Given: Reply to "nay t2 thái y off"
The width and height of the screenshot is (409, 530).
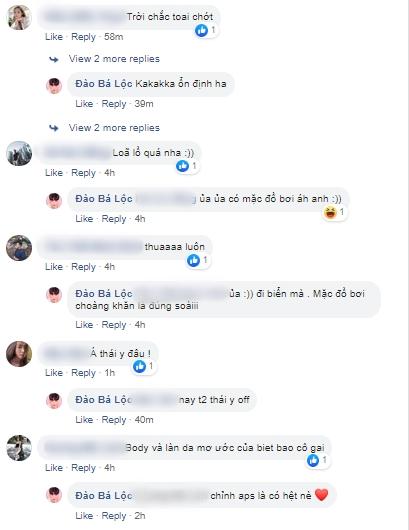Looking at the screenshot, I should pos(114,420).
